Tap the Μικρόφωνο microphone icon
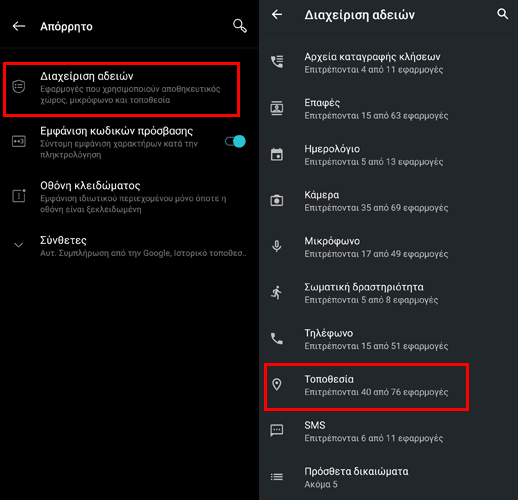Screen dimensions: 518x500 (277, 246)
